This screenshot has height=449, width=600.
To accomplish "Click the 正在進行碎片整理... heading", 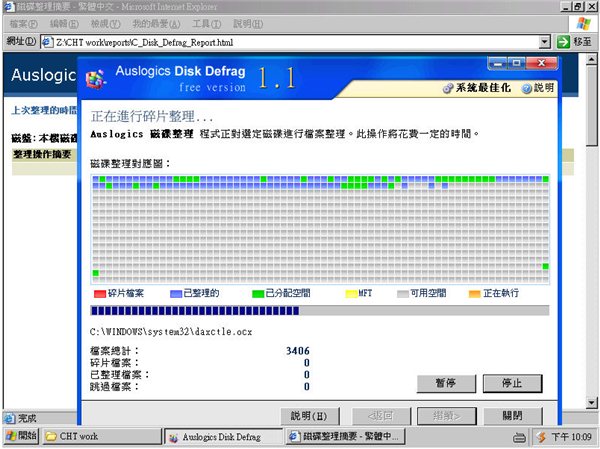I will (152, 117).
